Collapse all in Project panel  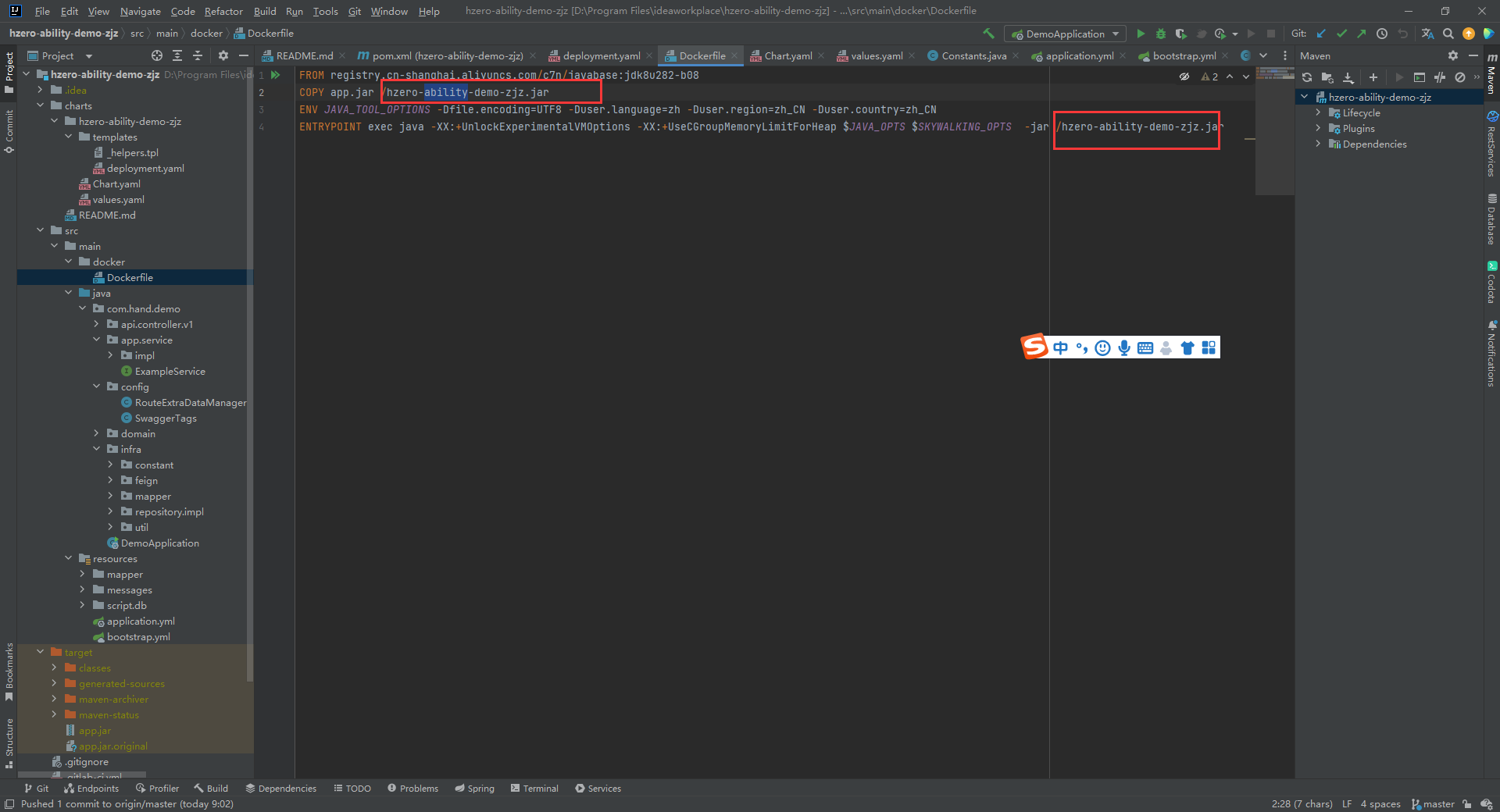coord(198,55)
